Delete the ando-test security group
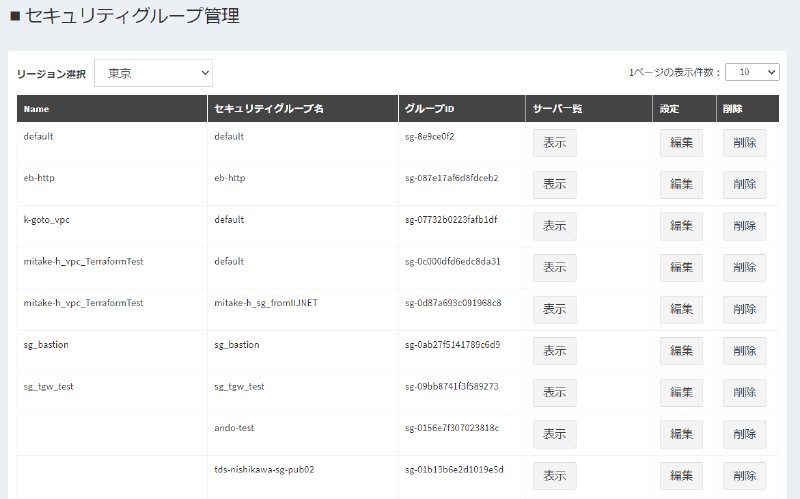 pyautogui.click(x=744, y=434)
